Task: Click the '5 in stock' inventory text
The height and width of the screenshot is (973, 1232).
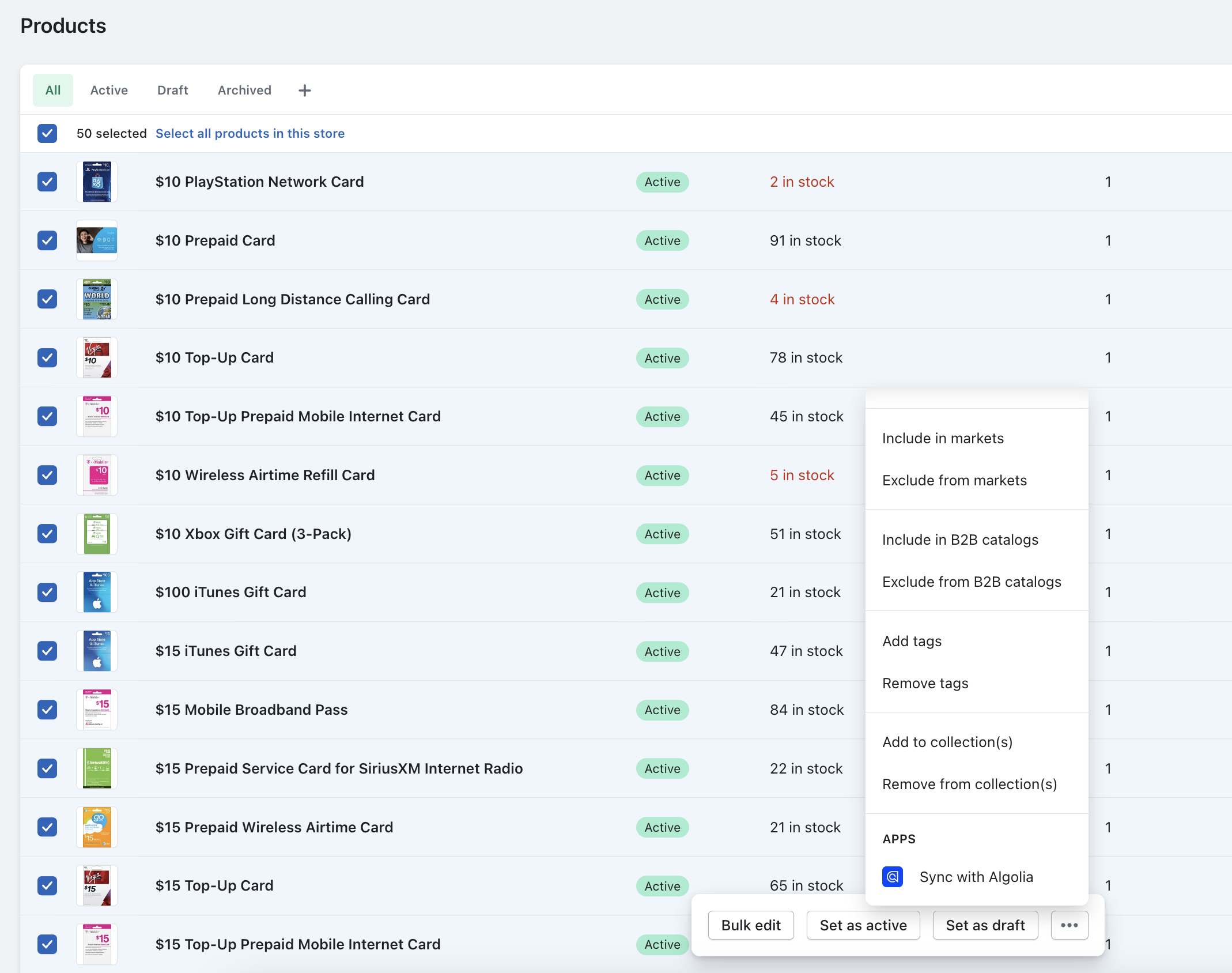Action: [x=802, y=475]
